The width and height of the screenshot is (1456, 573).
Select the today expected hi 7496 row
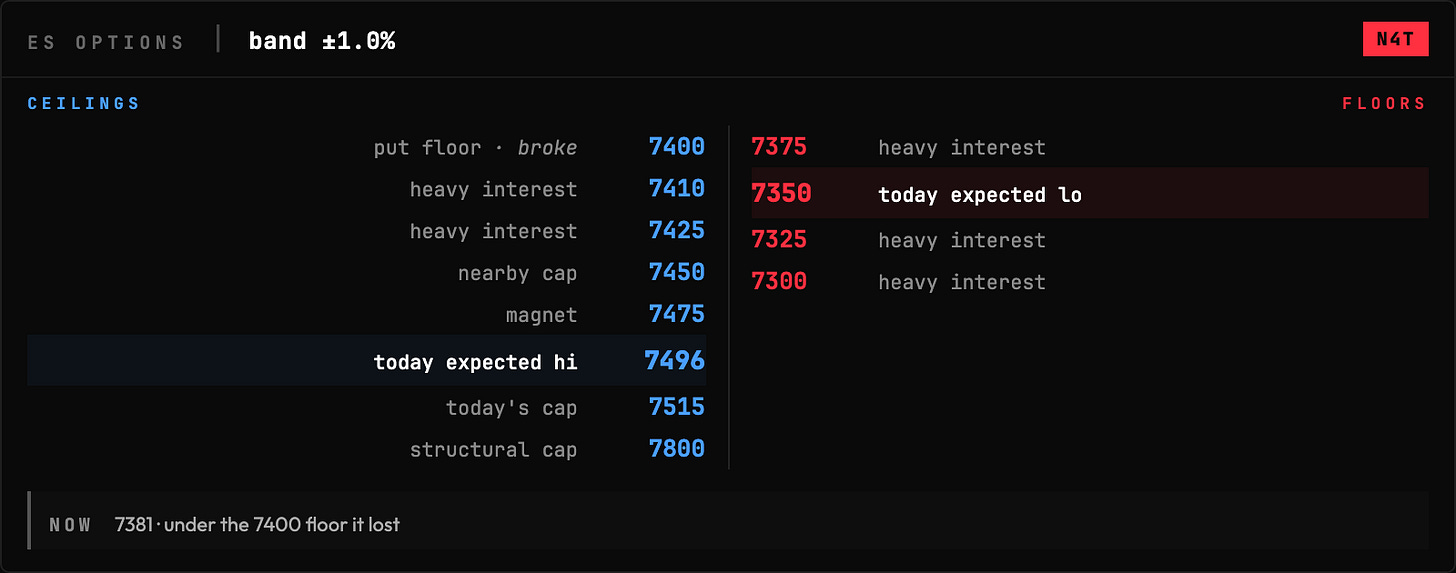pos(367,360)
